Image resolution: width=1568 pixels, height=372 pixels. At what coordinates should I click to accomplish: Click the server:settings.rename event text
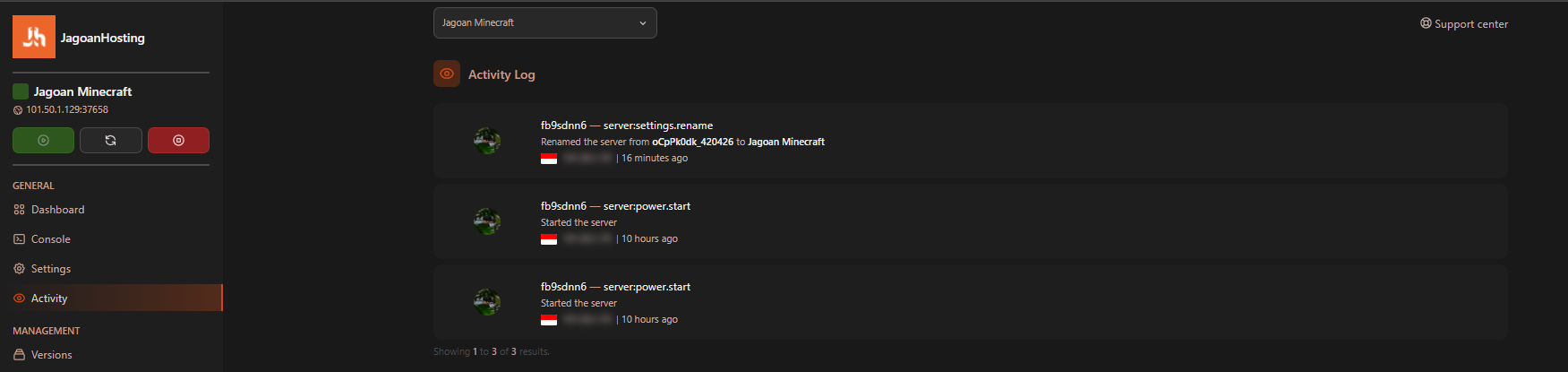(x=658, y=125)
